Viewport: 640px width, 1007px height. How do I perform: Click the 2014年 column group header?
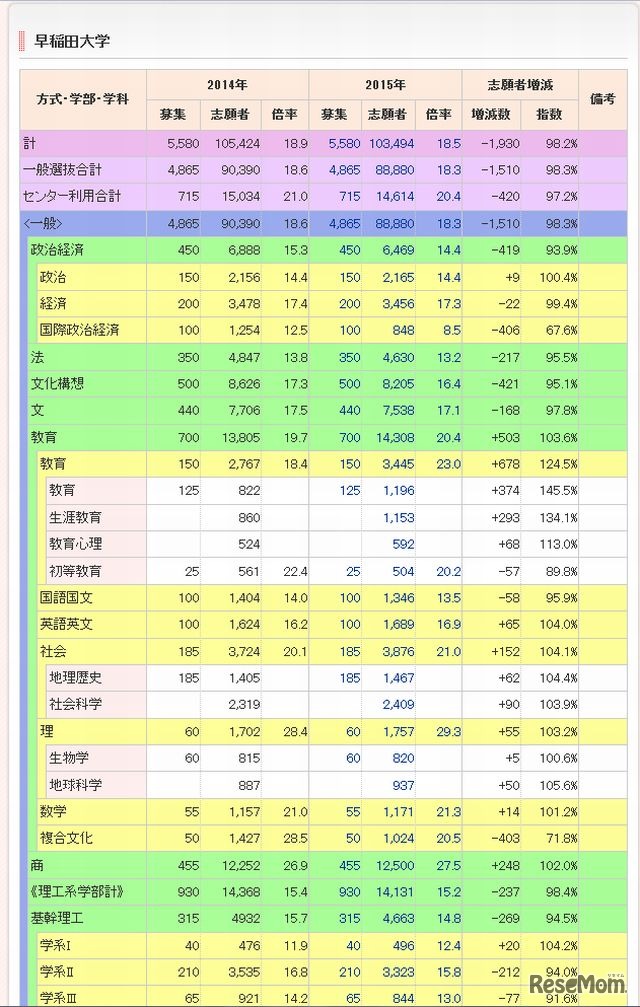coord(227,85)
